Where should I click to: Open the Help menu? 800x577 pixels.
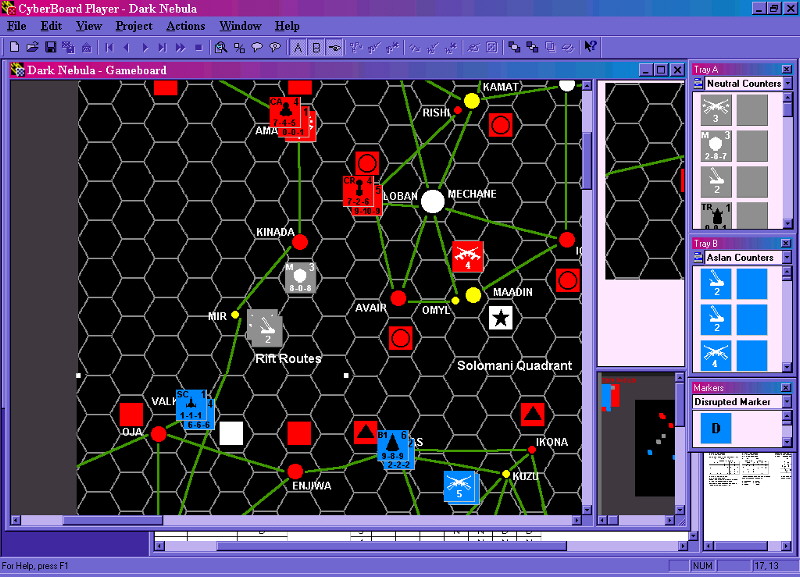pyautogui.click(x=287, y=26)
